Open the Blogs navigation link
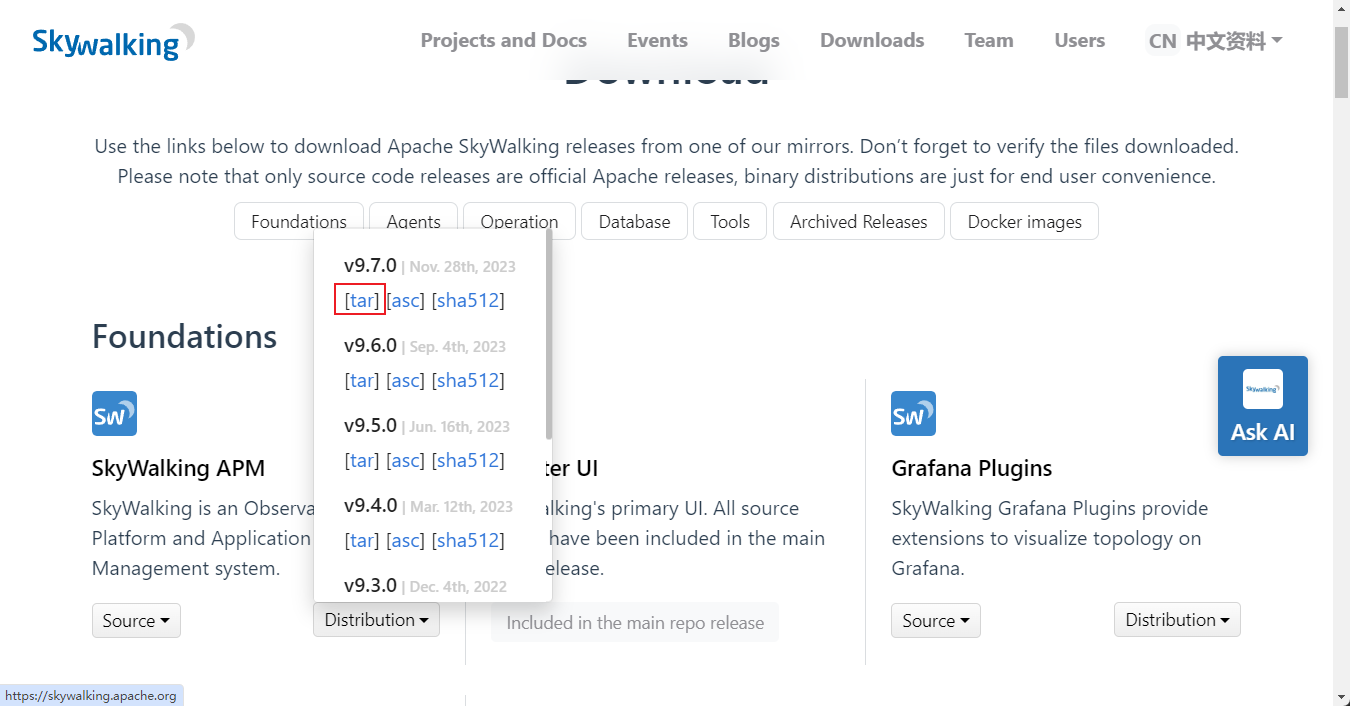1350x706 pixels. pos(753,41)
